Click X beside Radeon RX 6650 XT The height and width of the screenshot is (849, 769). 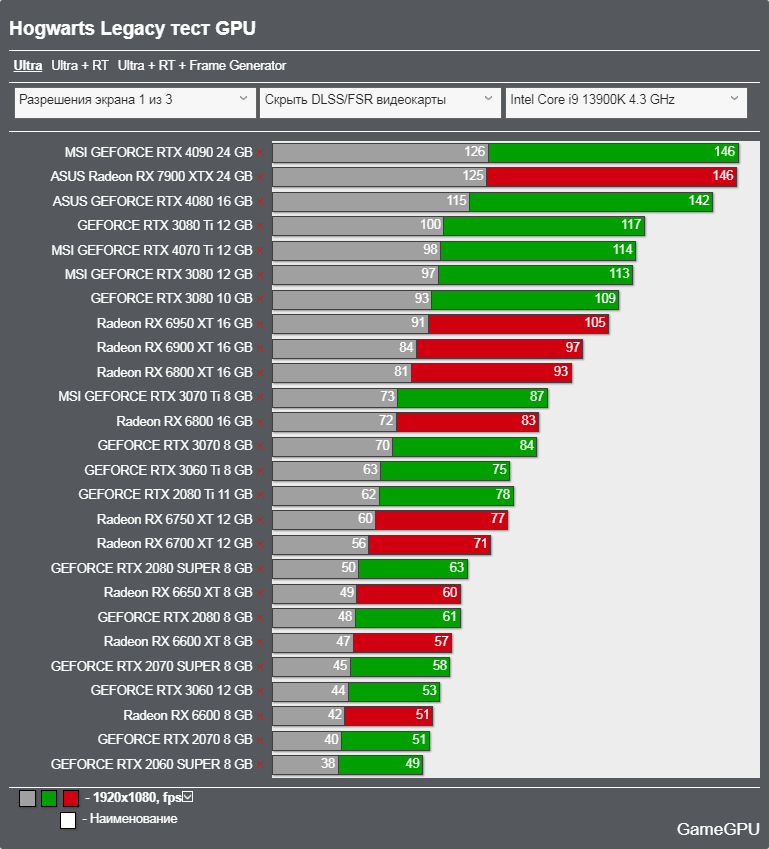pos(260,593)
